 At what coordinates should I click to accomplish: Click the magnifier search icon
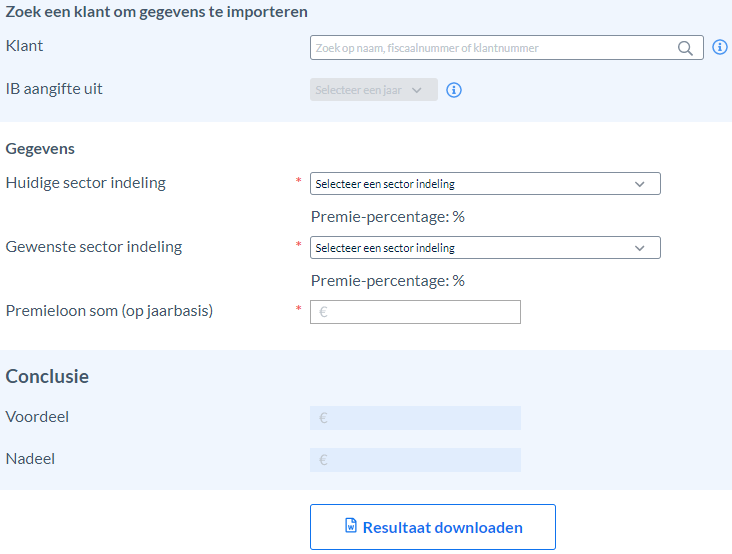click(685, 48)
